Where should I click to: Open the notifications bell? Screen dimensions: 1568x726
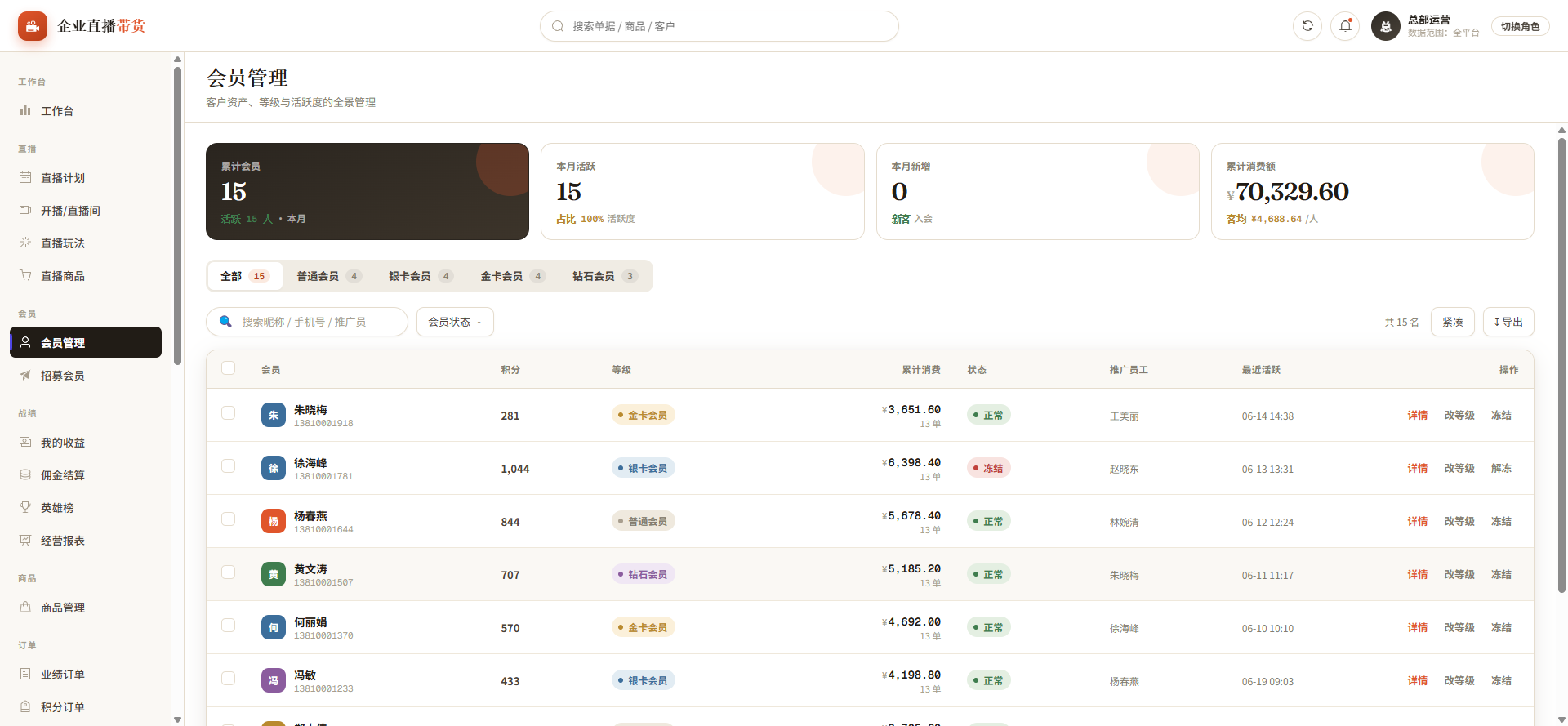[1345, 26]
